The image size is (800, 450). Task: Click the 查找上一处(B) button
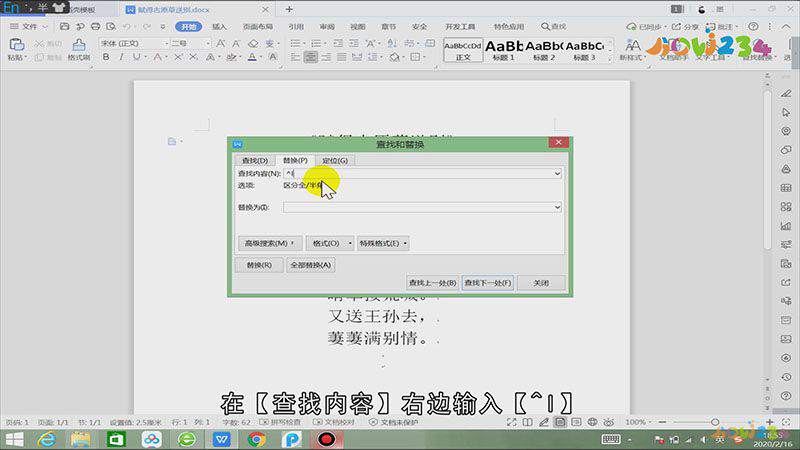point(432,283)
